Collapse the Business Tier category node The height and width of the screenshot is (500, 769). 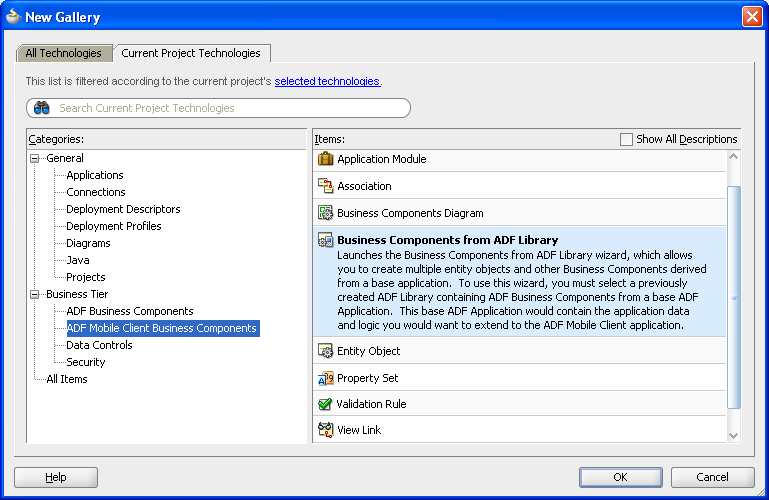(34, 294)
